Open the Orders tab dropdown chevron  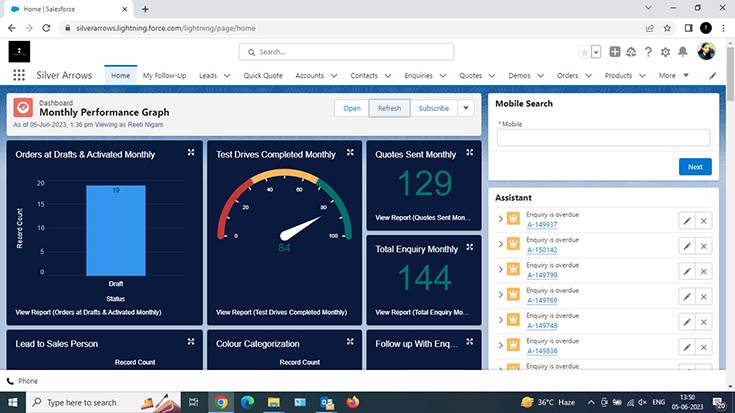pyautogui.click(x=588, y=75)
